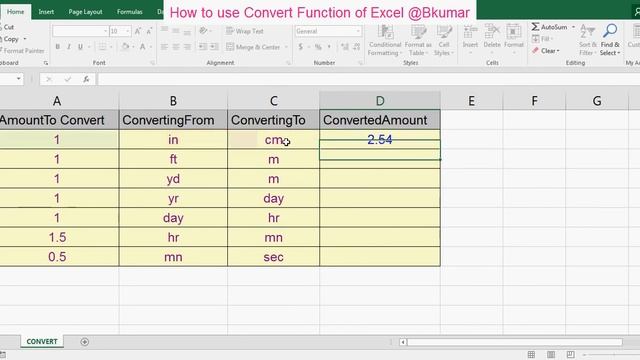Open Font dialog launcher
The image size is (640, 360).
(153, 63)
